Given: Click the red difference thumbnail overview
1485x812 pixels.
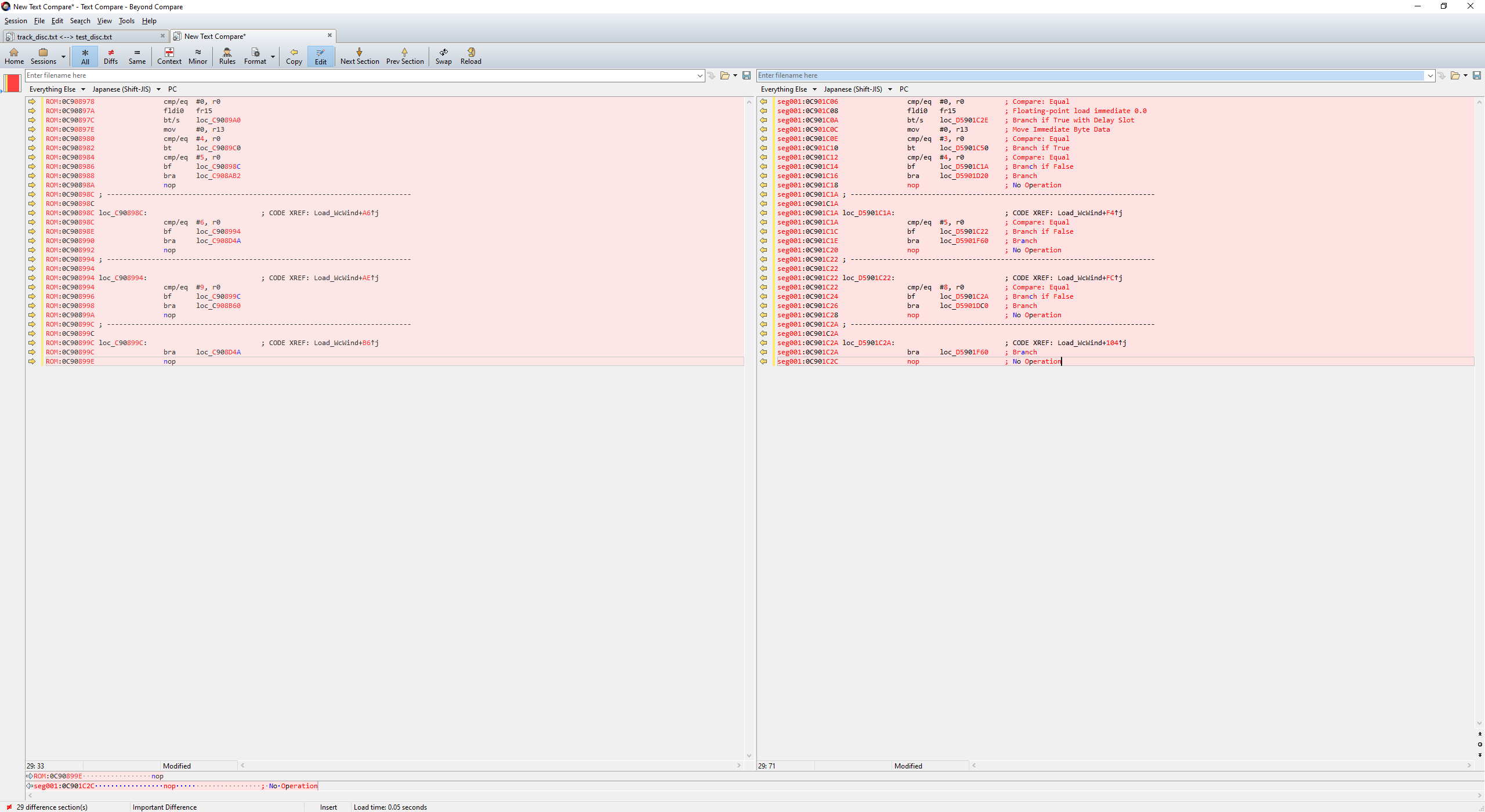Looking at the screenshot, I should point(12,83).
